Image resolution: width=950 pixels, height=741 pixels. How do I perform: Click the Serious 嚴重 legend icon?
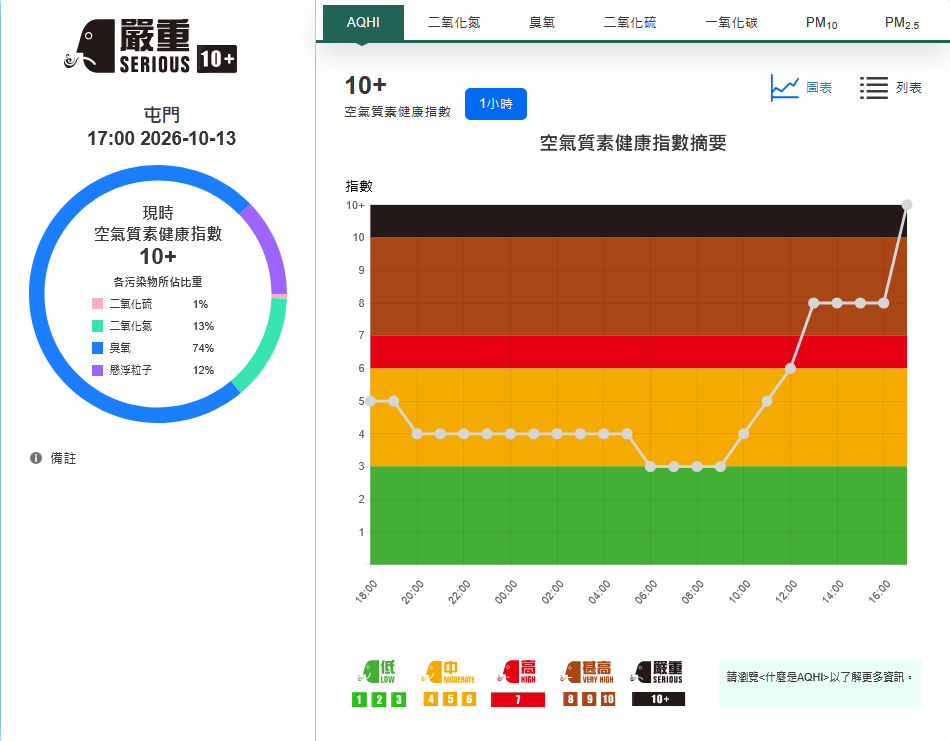(x=657, y=672)
